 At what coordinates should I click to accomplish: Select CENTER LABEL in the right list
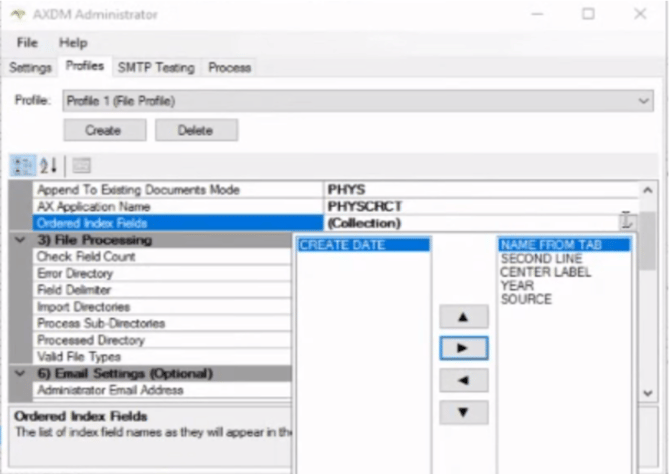point(545,272)
